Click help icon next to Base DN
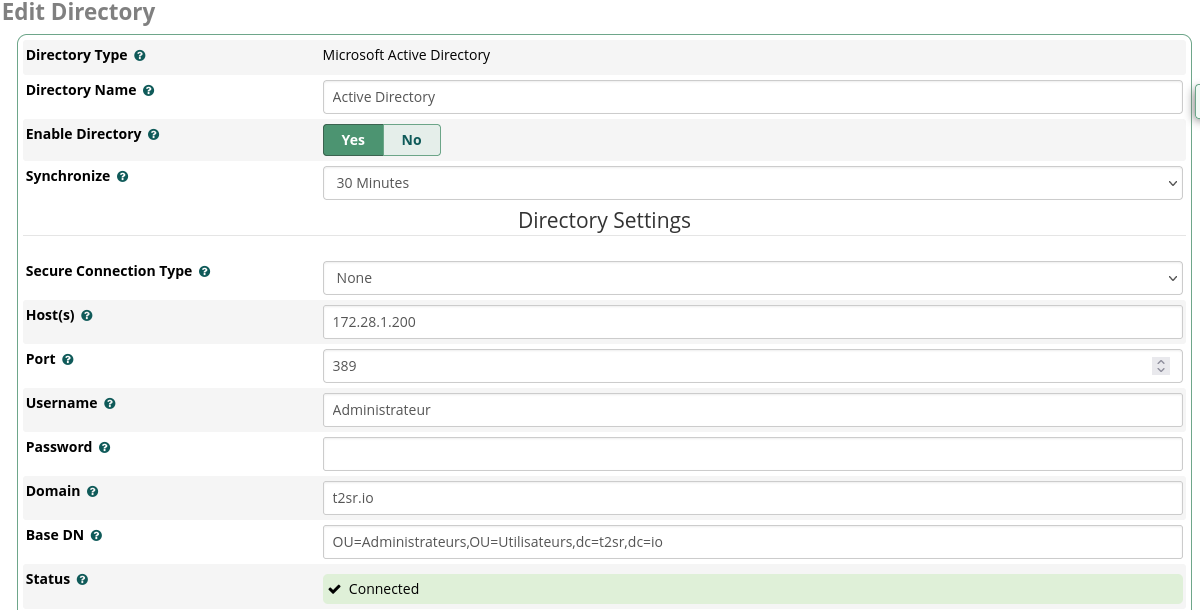 point(97,536)
